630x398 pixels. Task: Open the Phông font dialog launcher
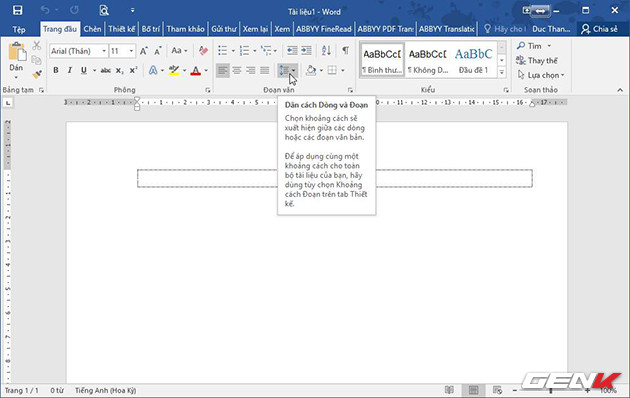point(208,90)
